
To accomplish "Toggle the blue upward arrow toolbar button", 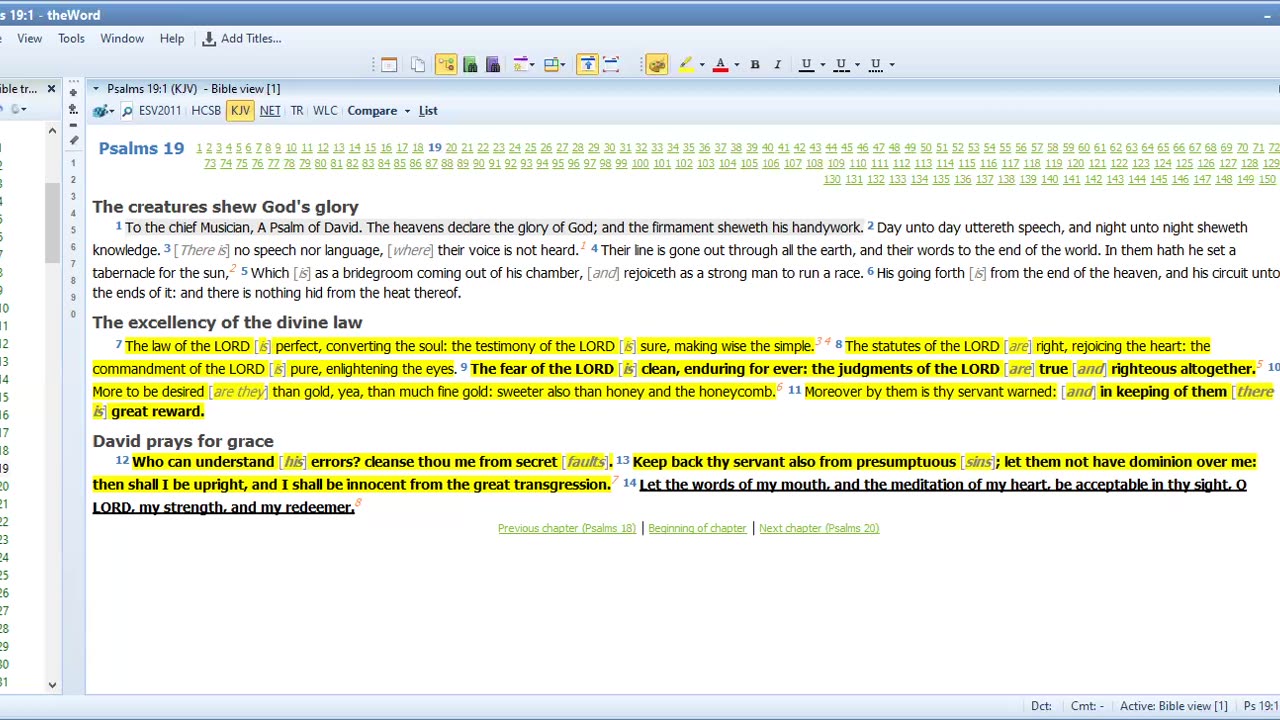I will pos(587,64).
